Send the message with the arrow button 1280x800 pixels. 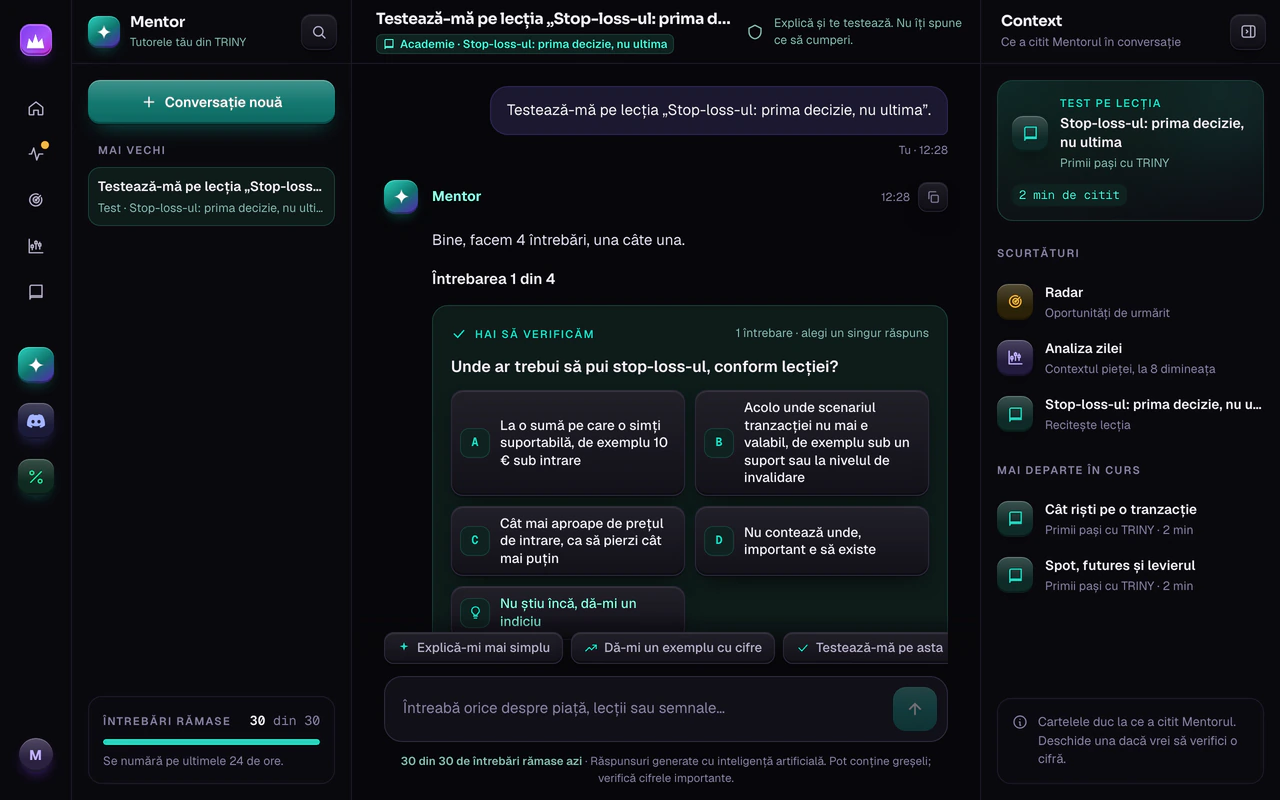(x=915, y=709)
